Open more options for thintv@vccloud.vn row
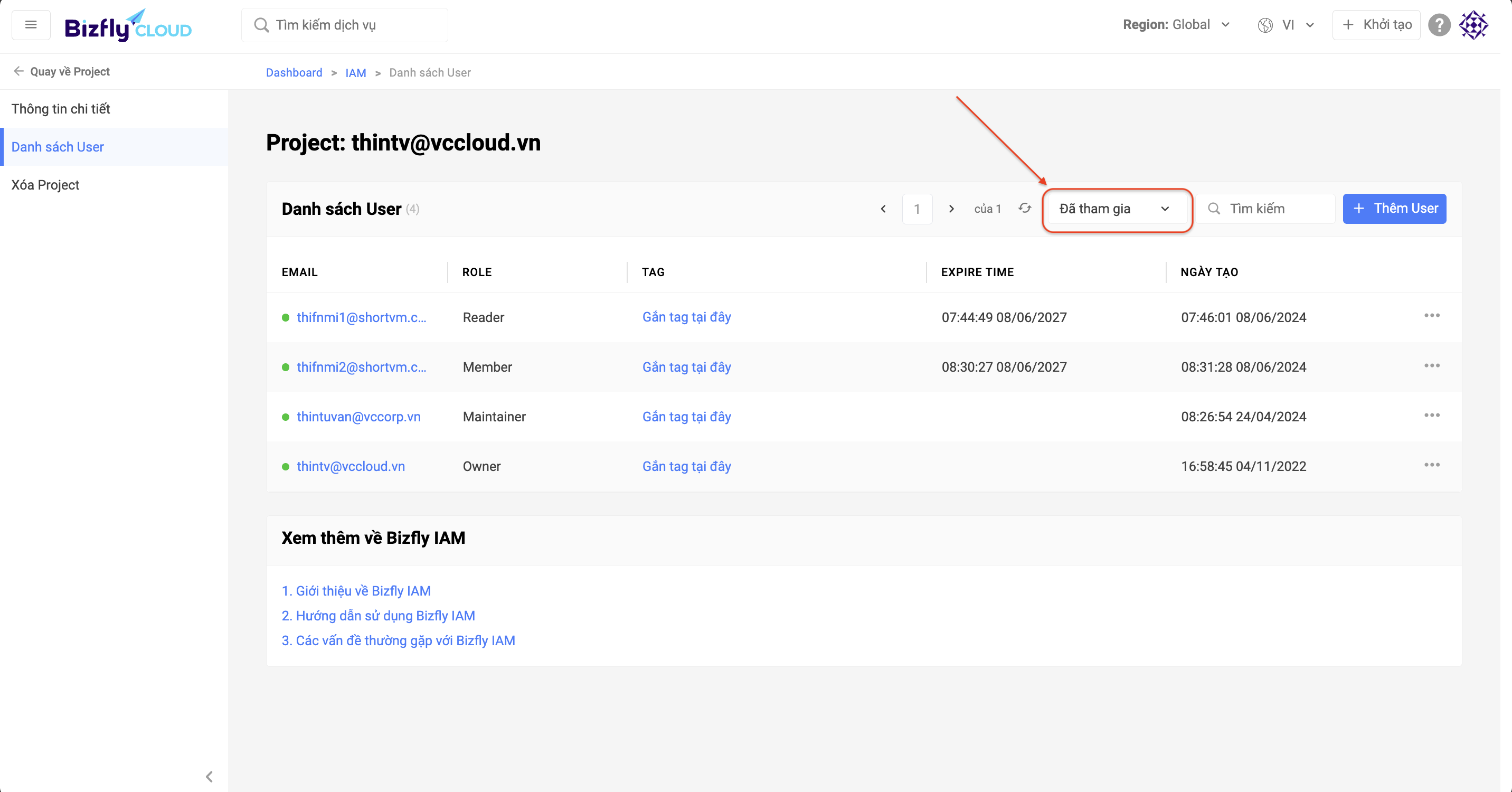The height and width of the screenshot is (792, 1512). pos(1432,465)
